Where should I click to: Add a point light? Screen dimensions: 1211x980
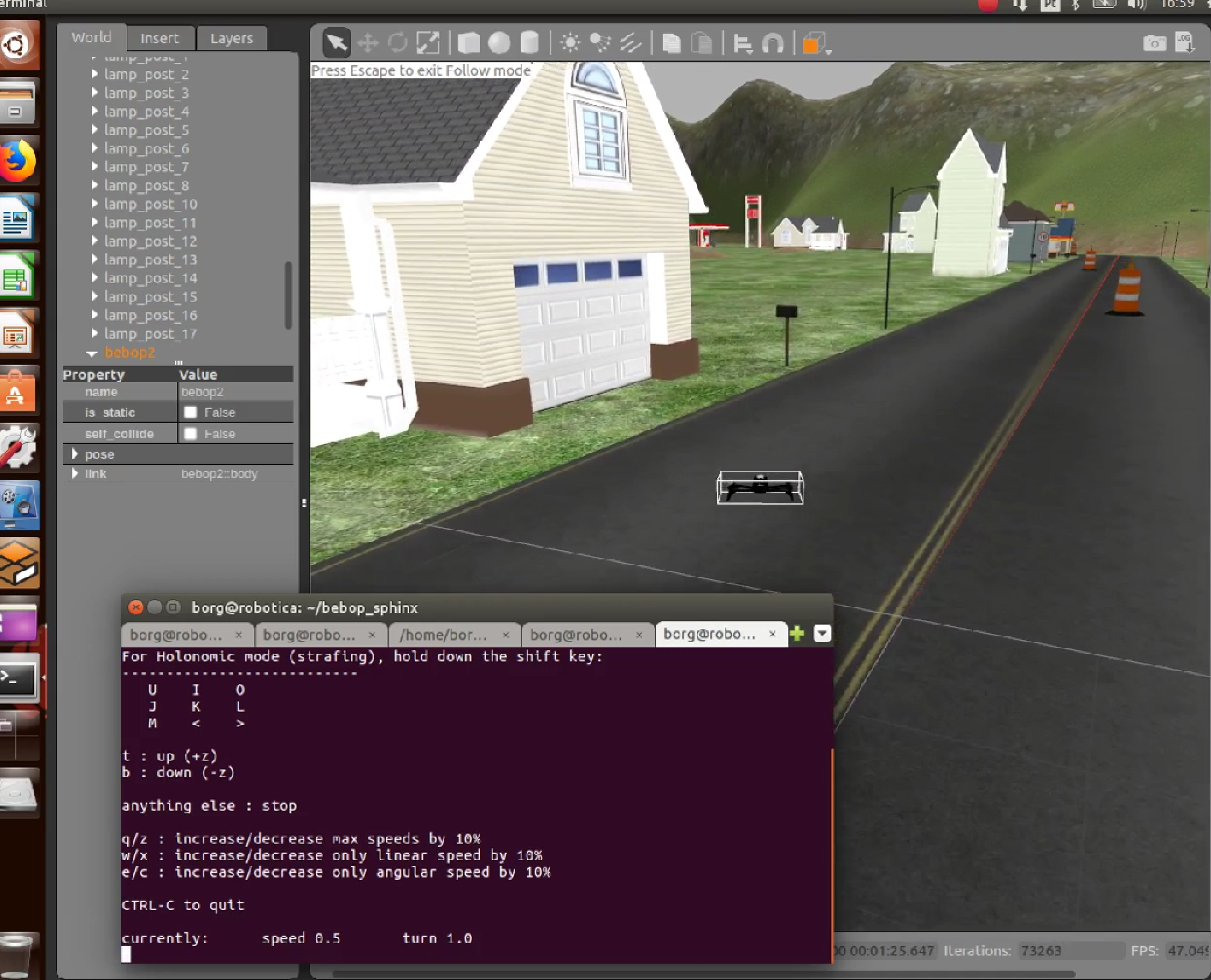(x=569, y=43)
